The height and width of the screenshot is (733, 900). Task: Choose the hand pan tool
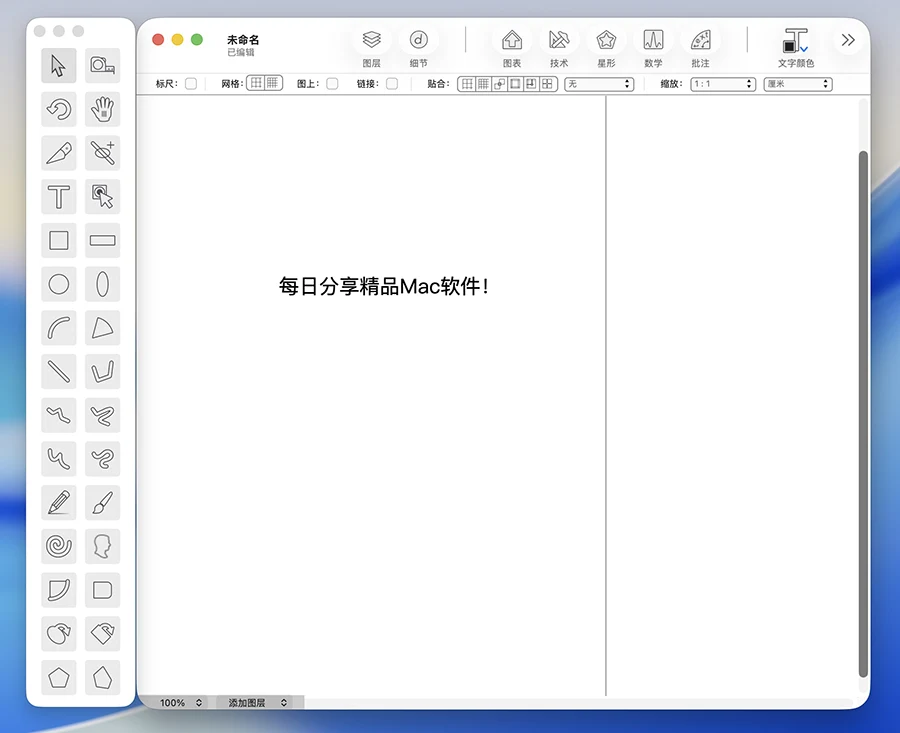(x=102, y=108)
